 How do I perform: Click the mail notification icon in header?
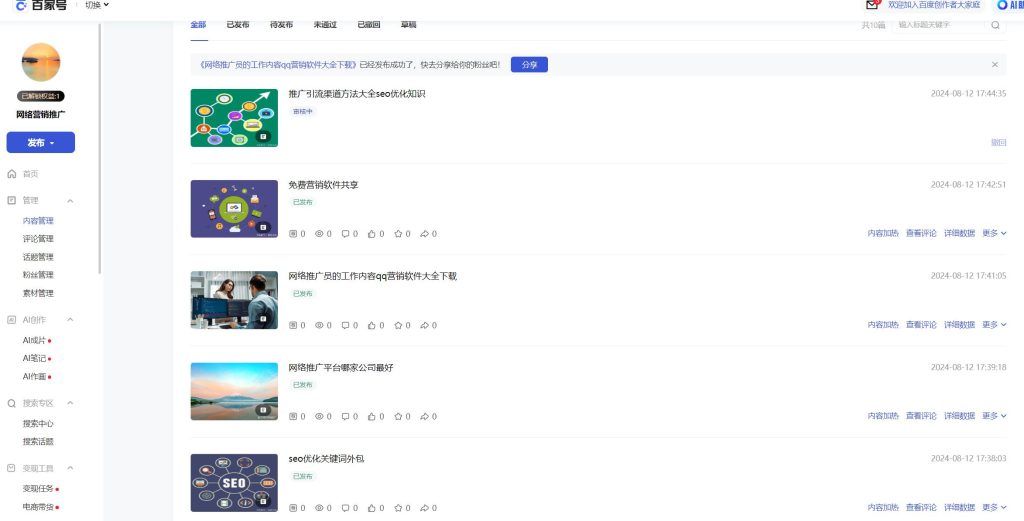pos(872,5)
